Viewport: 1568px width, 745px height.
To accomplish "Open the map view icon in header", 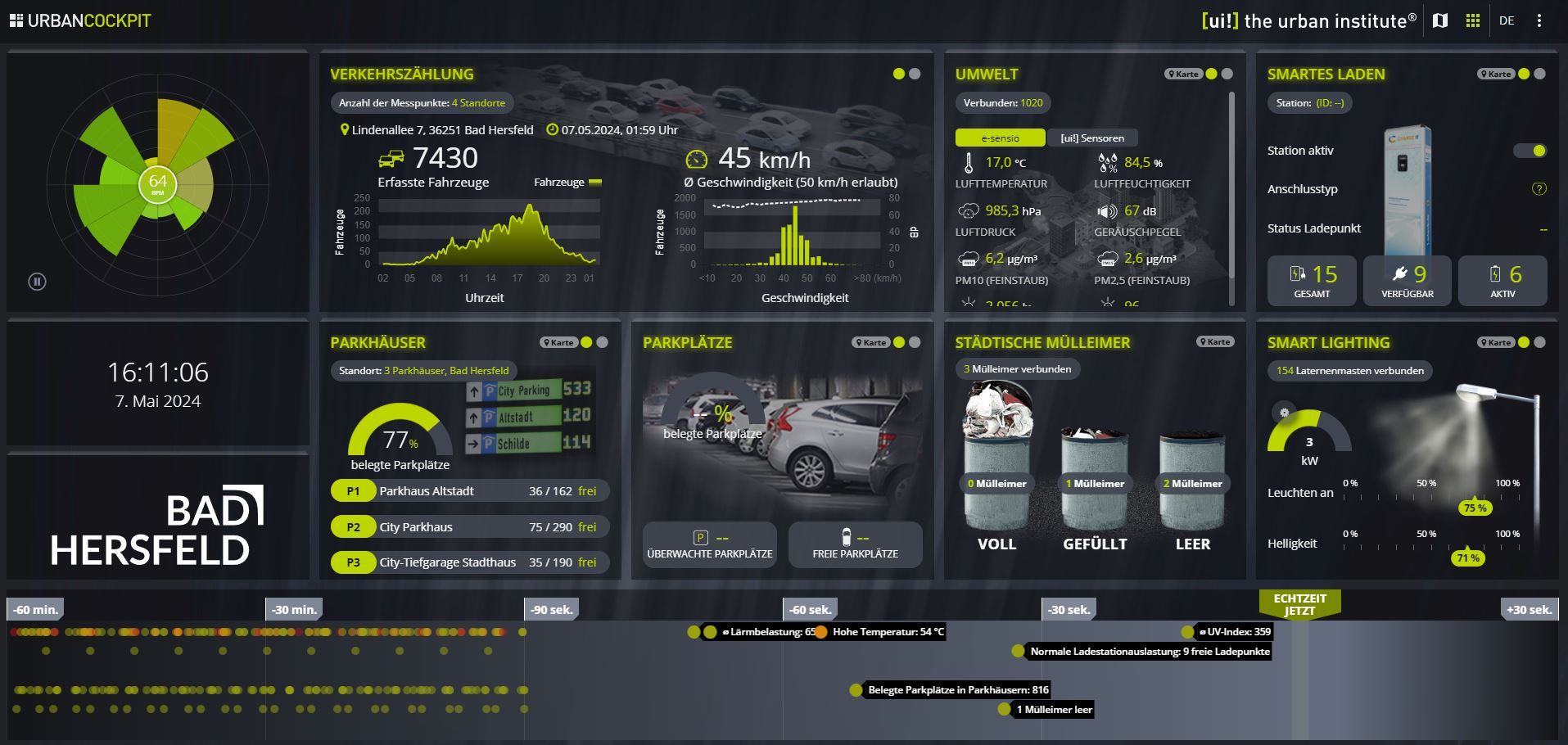I will (x=1440, y=20).
